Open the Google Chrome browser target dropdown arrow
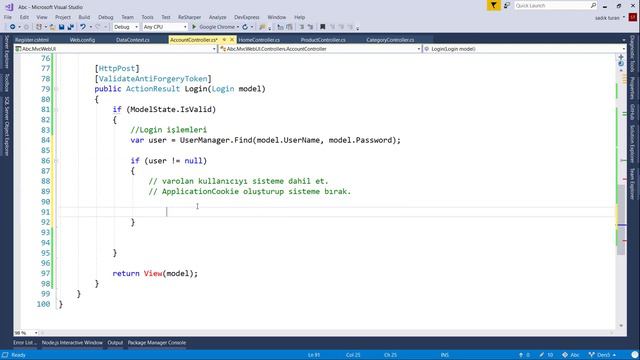640x360 pixels. [238, 27]
